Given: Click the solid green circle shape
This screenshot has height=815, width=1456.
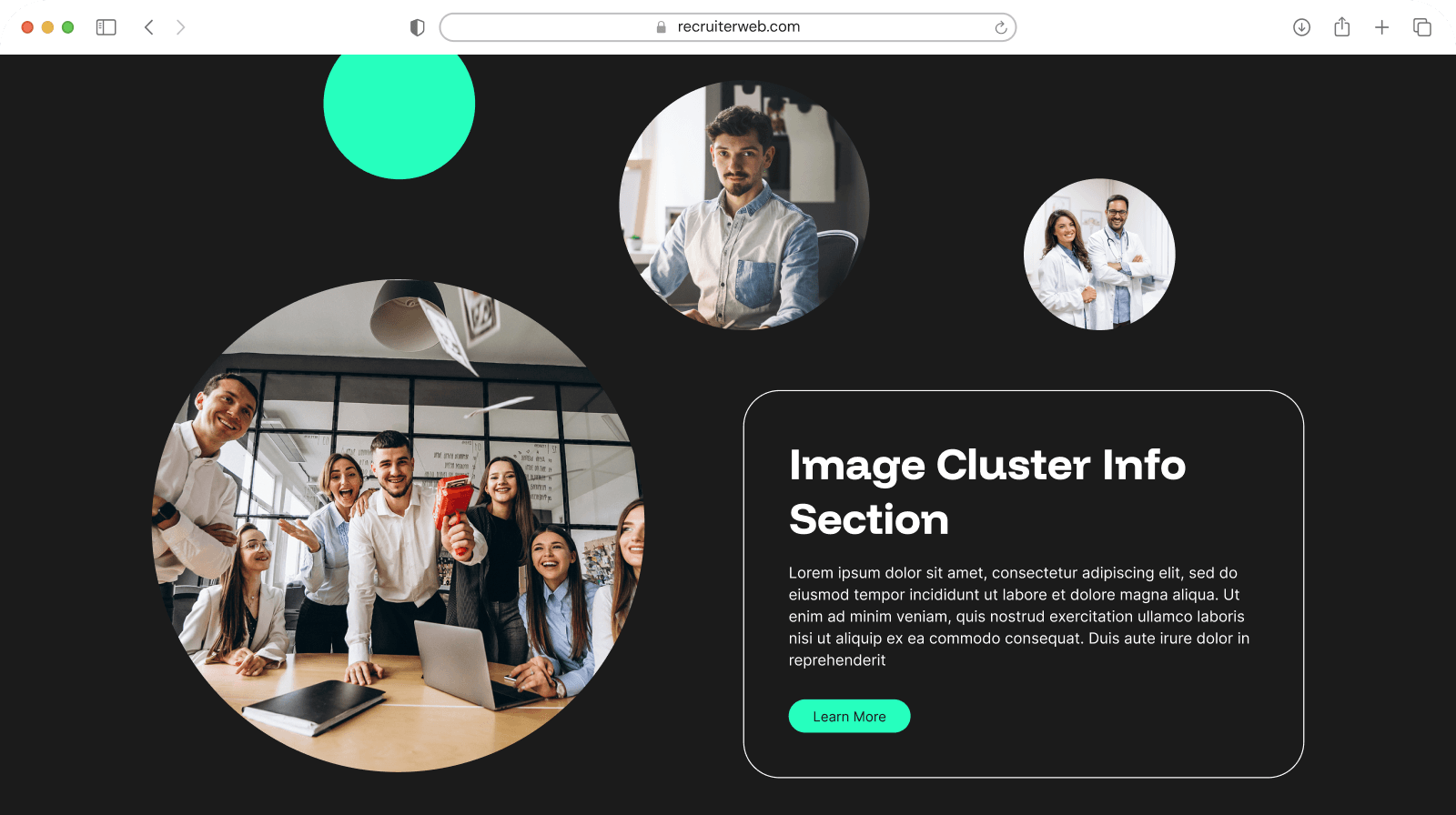Looking at the screenshot, I should (399, 107).
